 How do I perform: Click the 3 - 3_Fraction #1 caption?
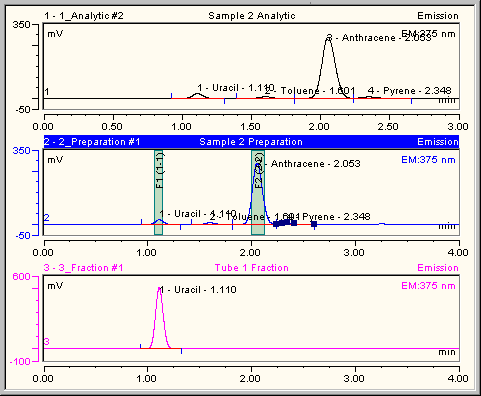(84, 268)
